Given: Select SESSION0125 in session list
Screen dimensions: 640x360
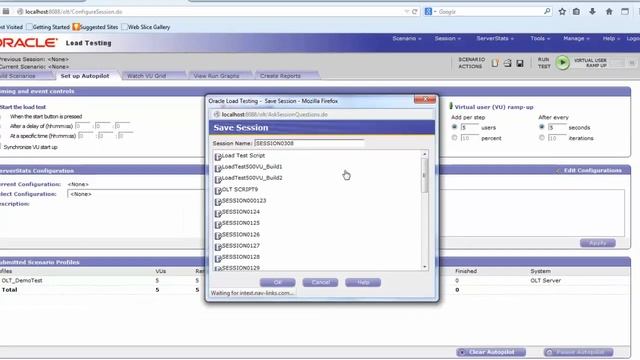Looking at the screenshot, I should pos(241,223).
